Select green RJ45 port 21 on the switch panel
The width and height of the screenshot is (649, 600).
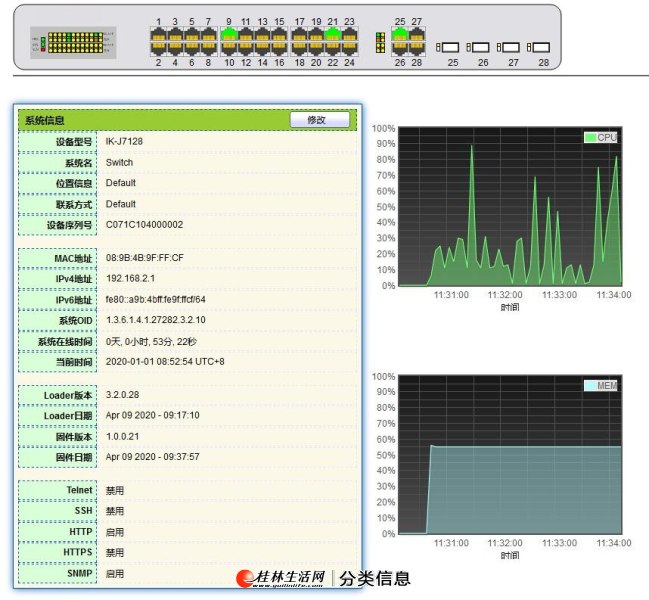[x=332, y=34]
